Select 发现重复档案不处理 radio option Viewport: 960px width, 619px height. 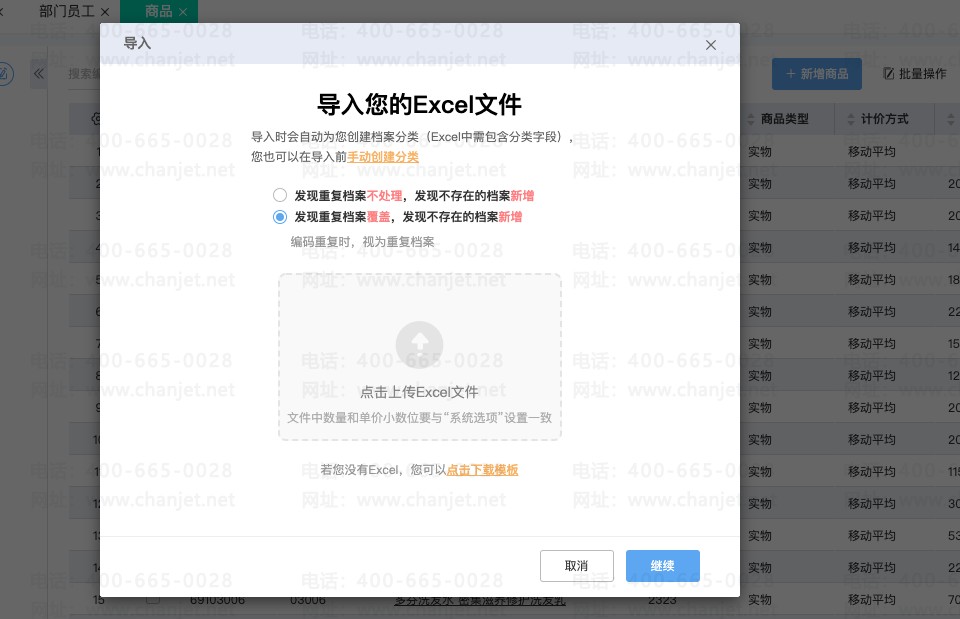click(x=280, y=195)
